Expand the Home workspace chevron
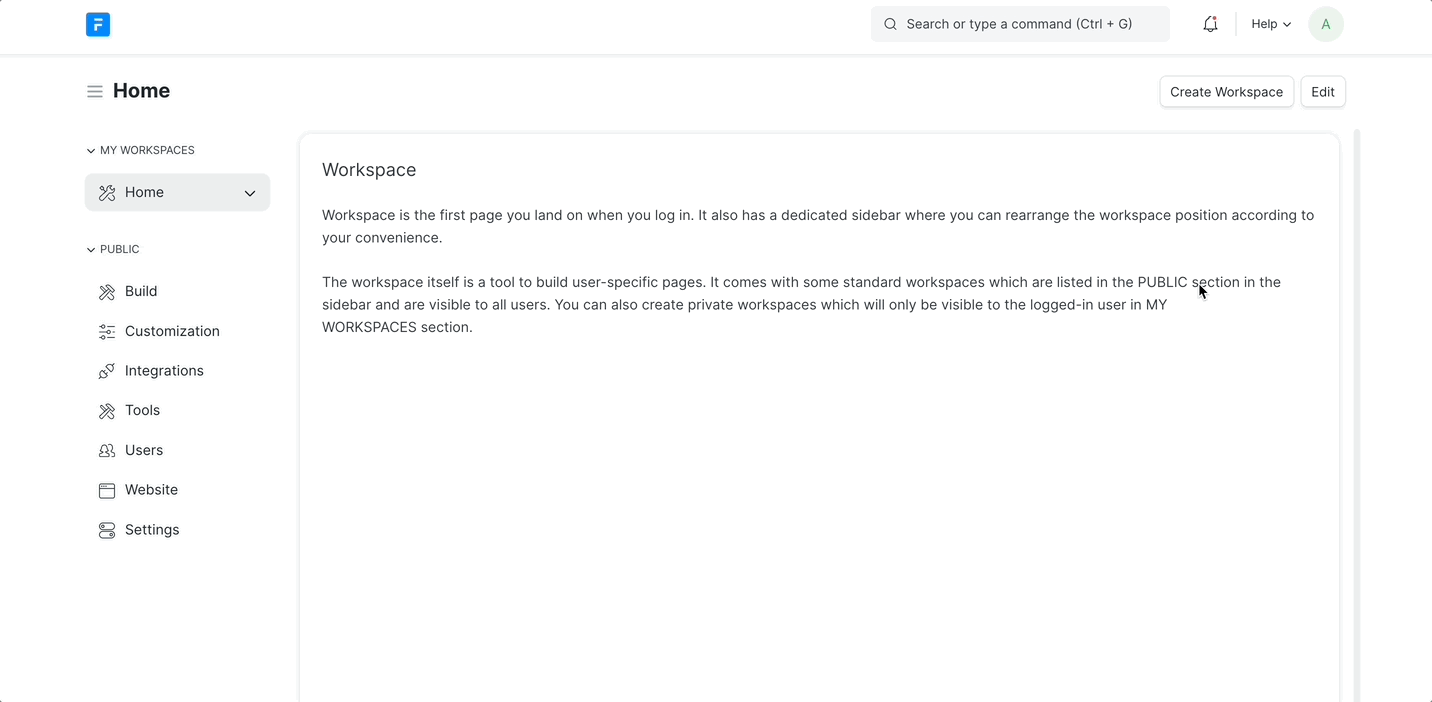Screen dimensions: 1432x702 250,193
